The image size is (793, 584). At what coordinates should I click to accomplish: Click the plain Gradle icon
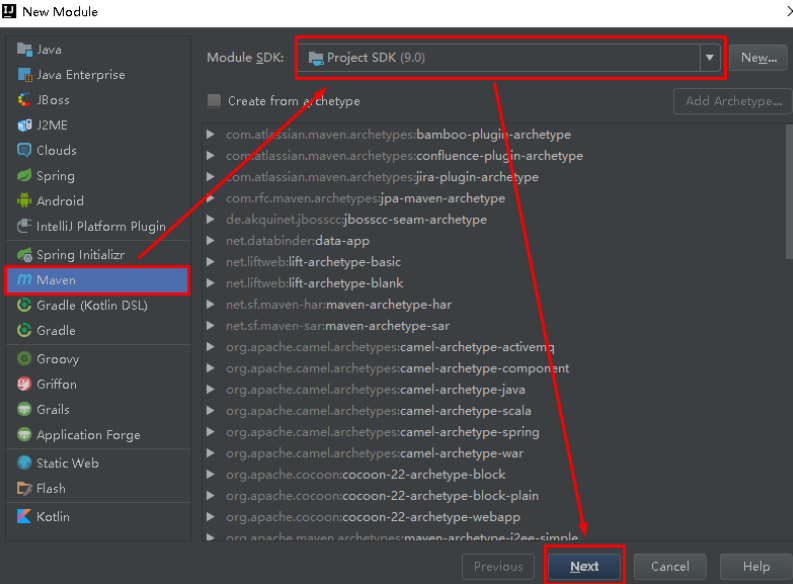pos(24,331)
